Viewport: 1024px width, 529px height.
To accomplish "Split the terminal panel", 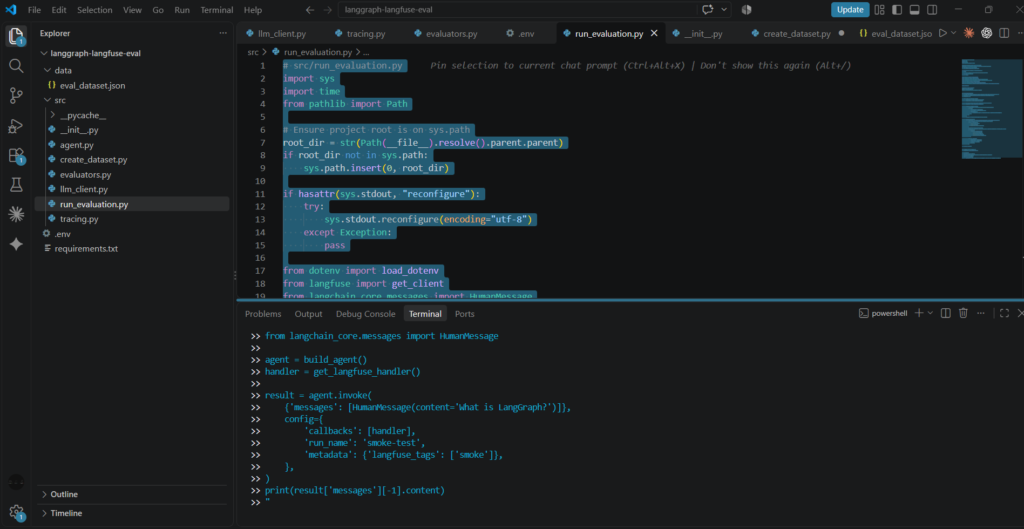I will 945,313.
